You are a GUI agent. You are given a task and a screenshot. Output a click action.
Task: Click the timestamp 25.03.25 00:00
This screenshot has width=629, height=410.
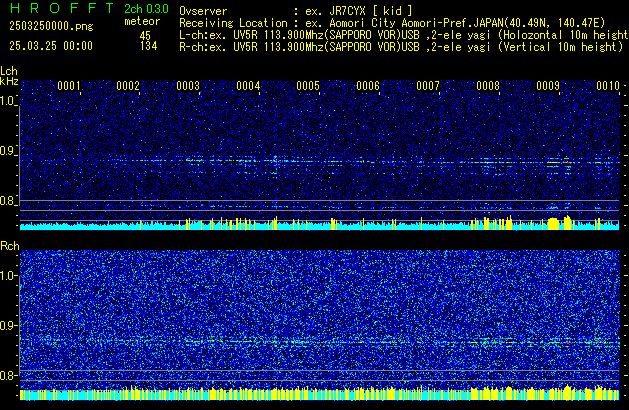tap(51, 46)
